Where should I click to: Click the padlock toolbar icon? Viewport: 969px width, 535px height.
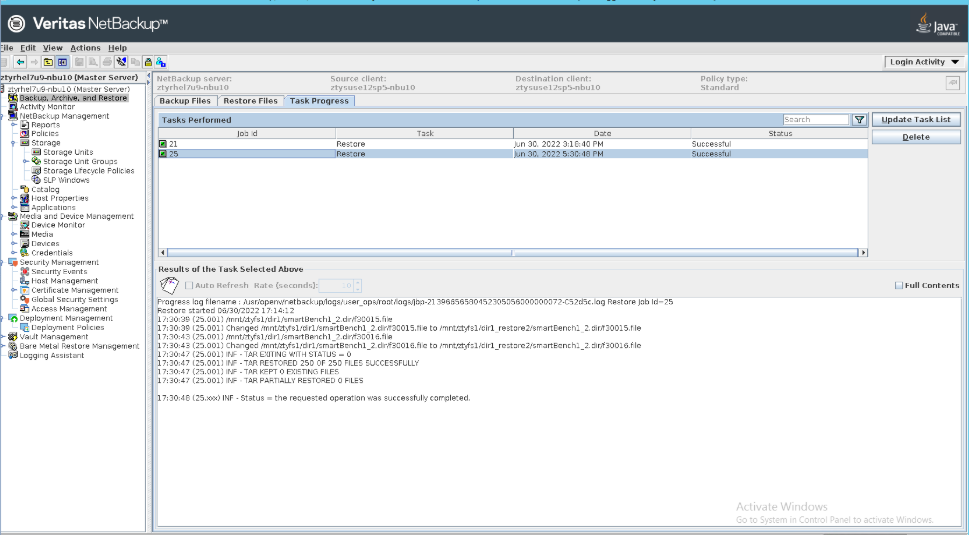coord(148,62)
